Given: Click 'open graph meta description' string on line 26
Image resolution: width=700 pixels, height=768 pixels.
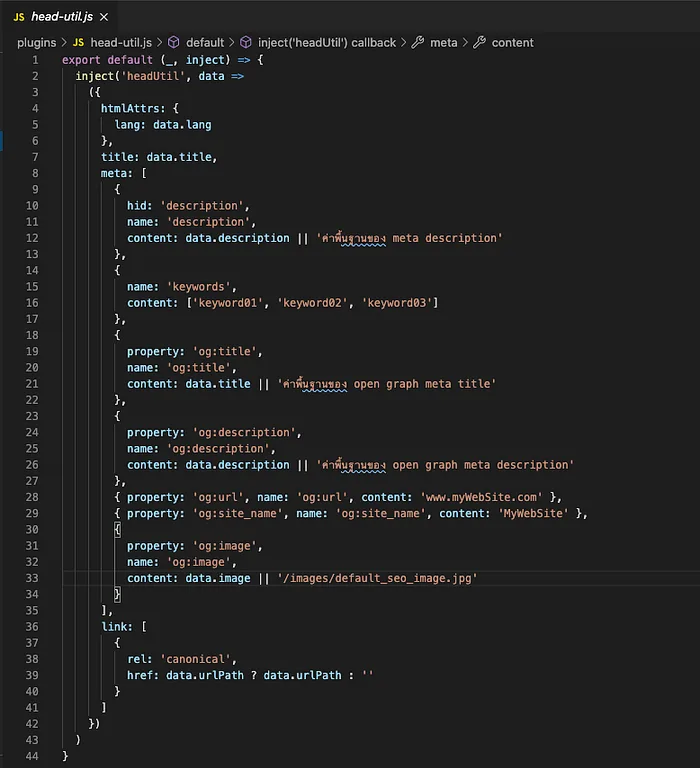Looking at the screenshot, I should click(x=445, y=465).
